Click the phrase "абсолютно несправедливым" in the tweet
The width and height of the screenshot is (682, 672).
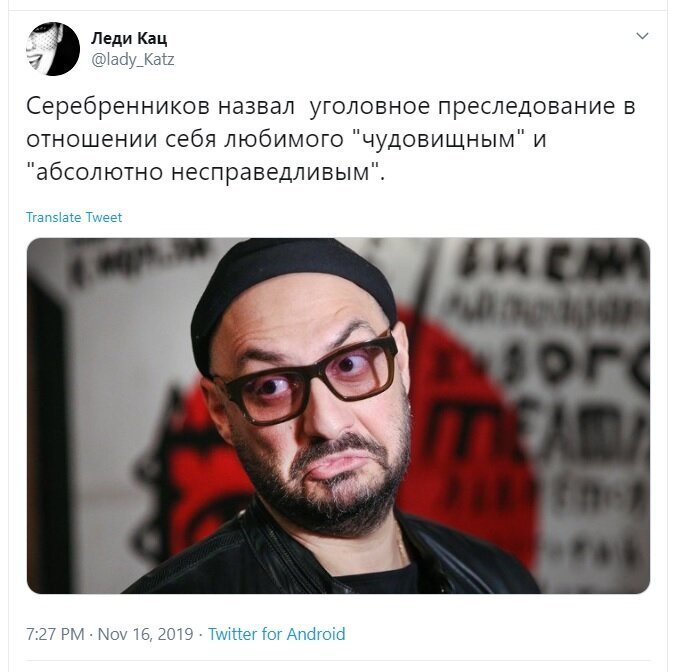pyautogui.click(x=204, y=172)
